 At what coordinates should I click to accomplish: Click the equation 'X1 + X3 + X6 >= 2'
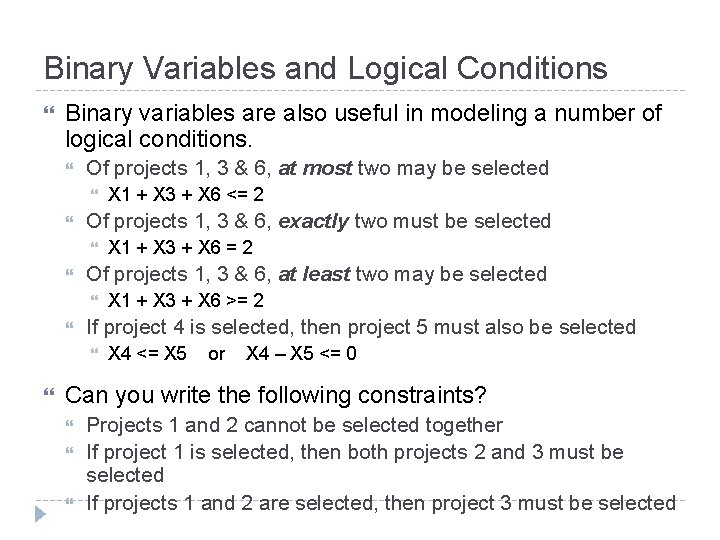pos(186,300)
